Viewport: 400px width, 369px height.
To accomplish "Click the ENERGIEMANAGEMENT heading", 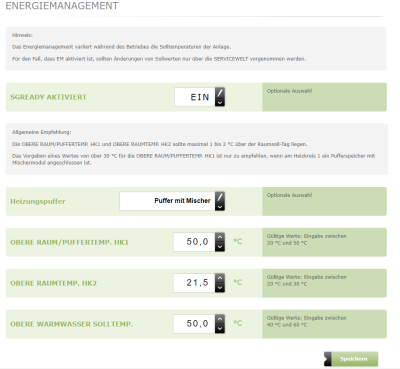I will coord(62,6).
